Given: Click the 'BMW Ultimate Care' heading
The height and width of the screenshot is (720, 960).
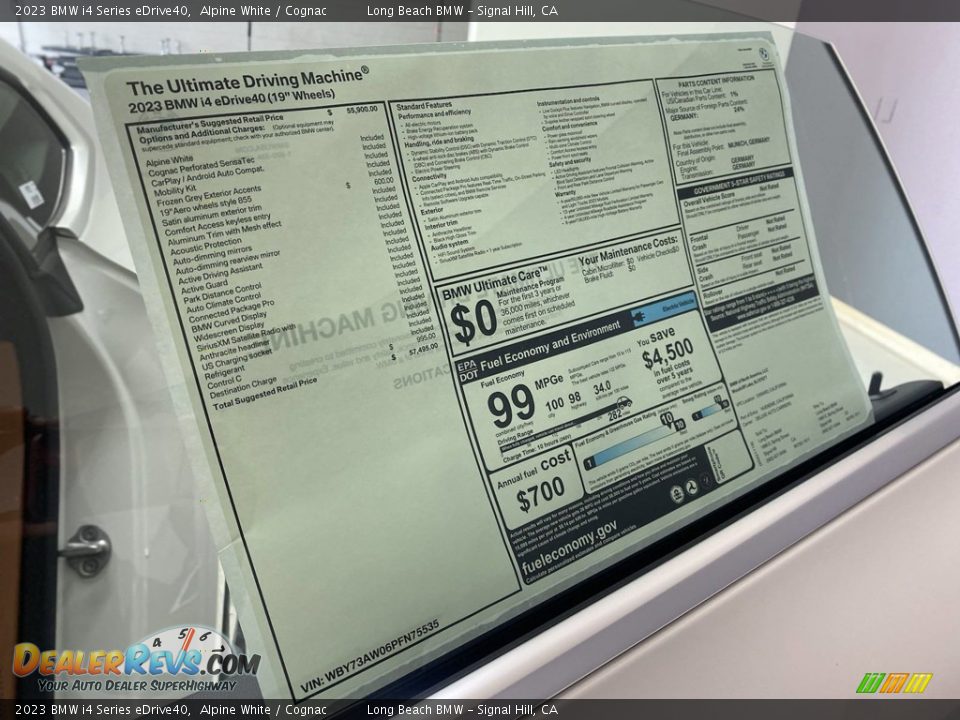Looking at the screenshot, I should click(495, 285).
